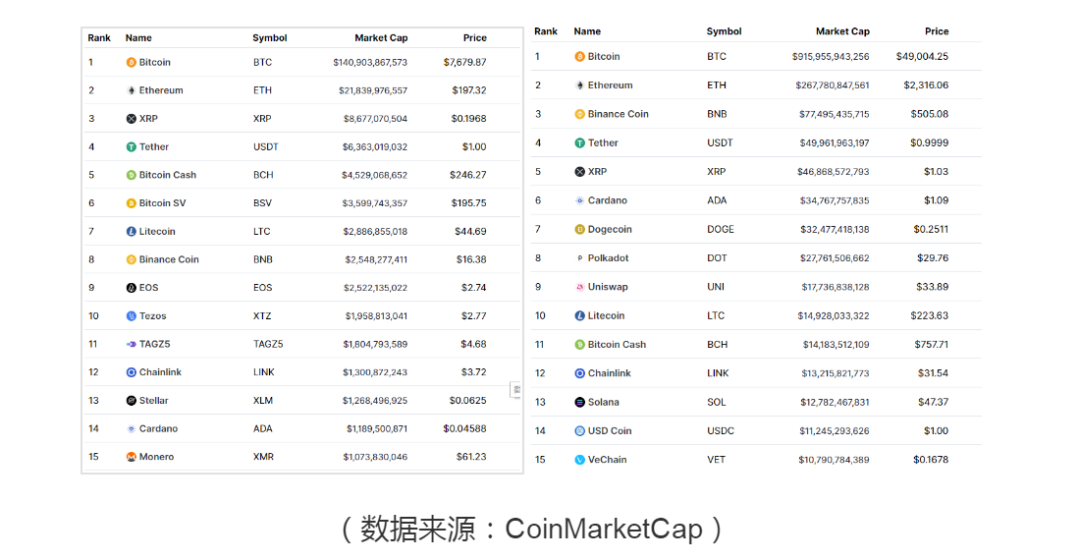The image size is (1080, 560).
Task: Click the Uniswap coin icon
Action: click(x=579, y=287)
